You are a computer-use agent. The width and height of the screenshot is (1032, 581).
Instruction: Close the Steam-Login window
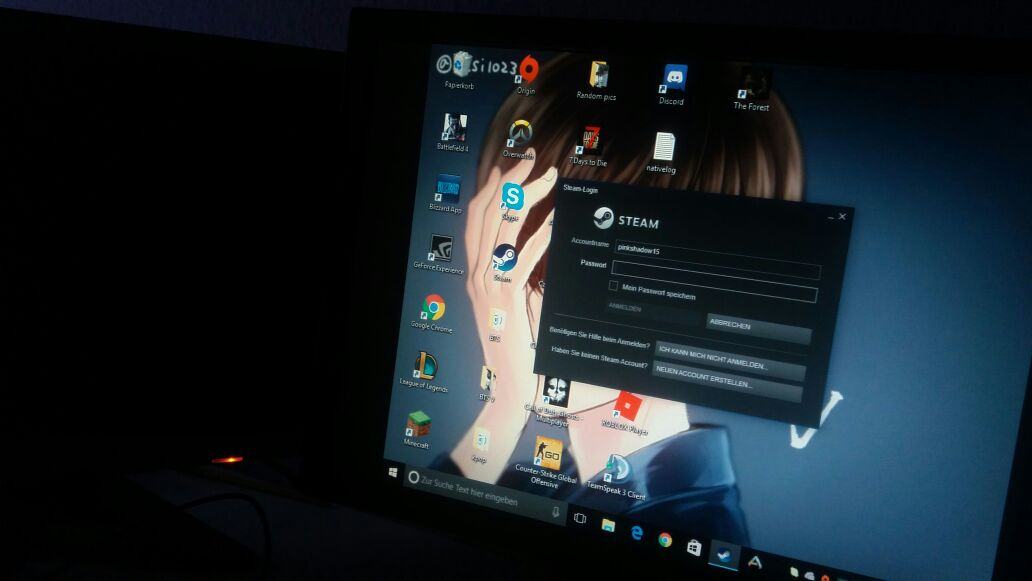[842, 216]
